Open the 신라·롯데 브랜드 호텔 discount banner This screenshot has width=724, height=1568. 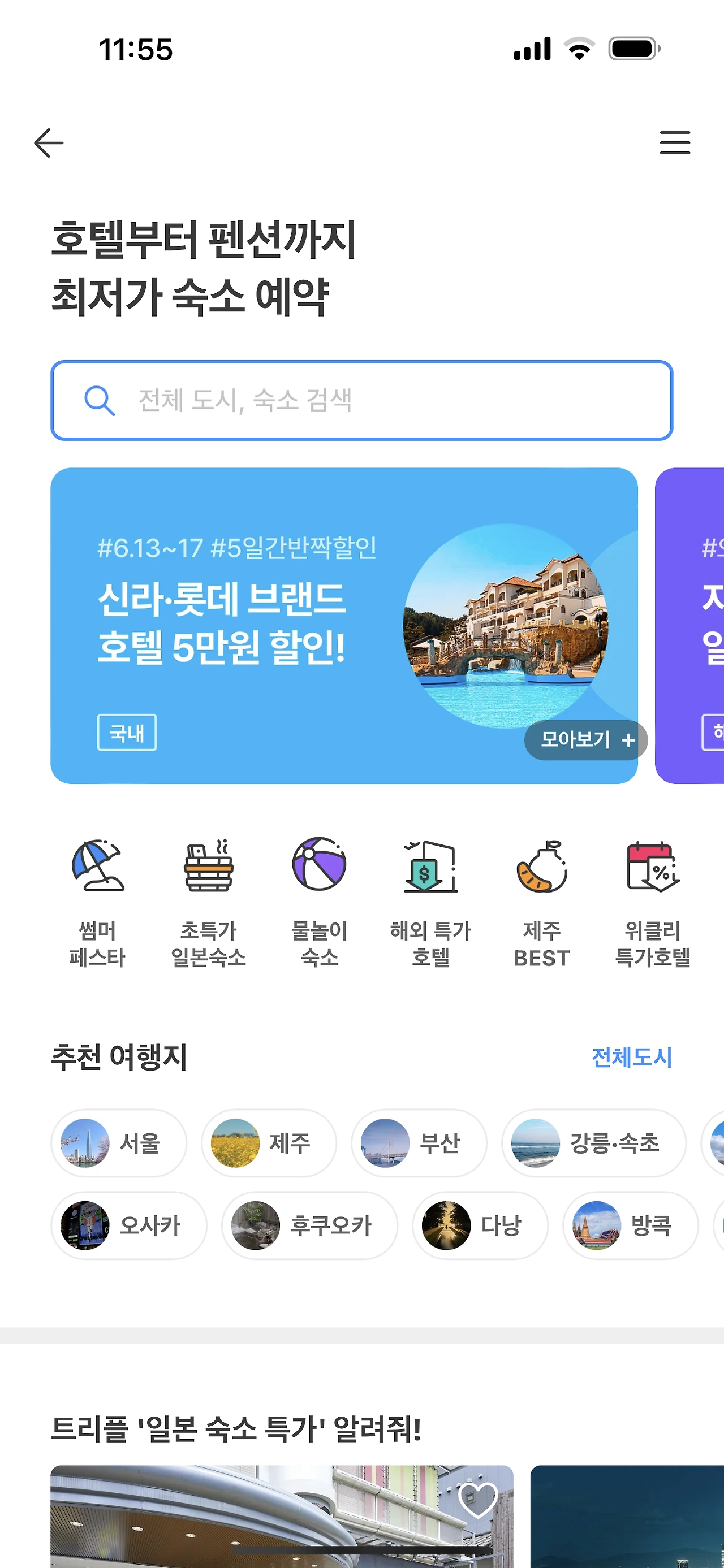tap(344, 625)
